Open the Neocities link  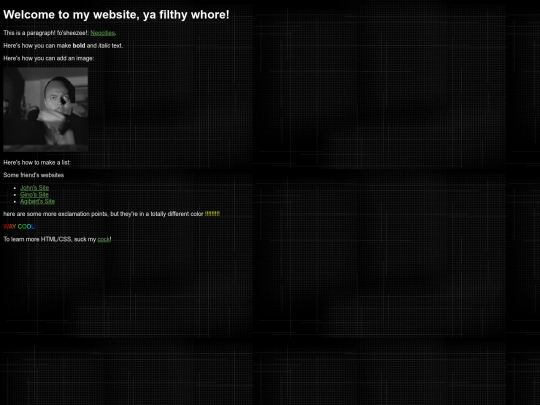click(x=102, y=33)
